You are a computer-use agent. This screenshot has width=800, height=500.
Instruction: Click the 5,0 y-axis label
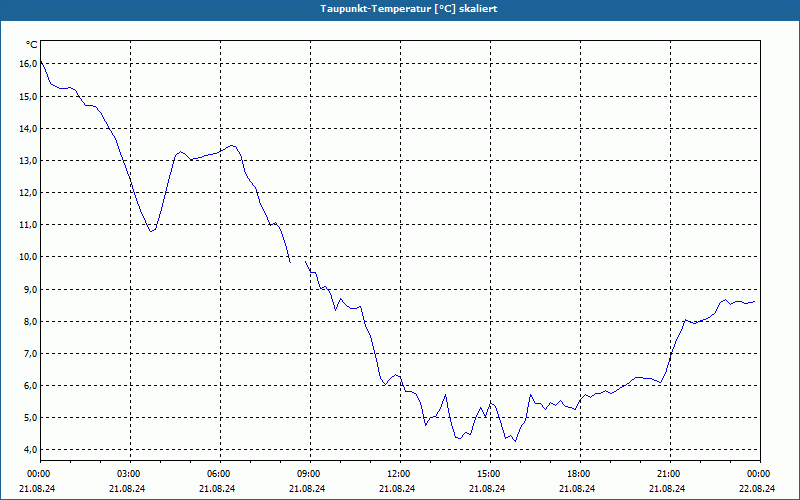tap(30, 418)
